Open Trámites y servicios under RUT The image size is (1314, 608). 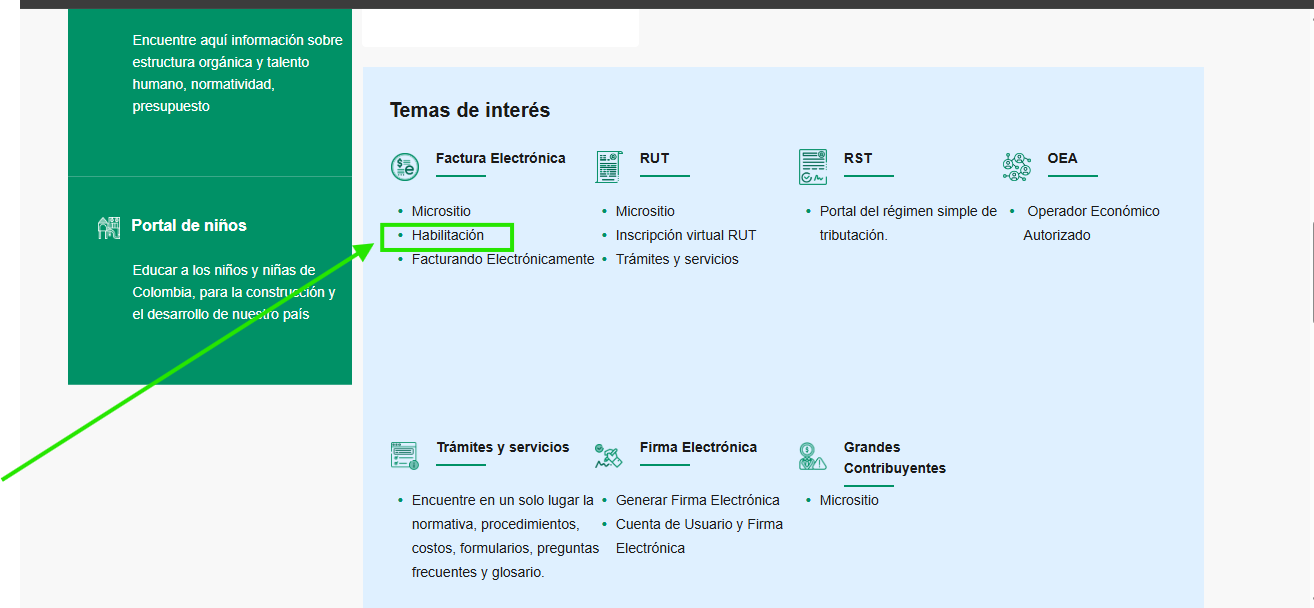[677, 259]
